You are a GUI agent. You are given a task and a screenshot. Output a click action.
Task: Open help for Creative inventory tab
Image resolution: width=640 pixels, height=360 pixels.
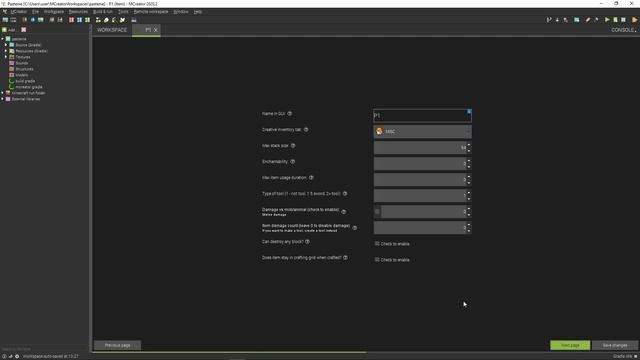[306, 129]
